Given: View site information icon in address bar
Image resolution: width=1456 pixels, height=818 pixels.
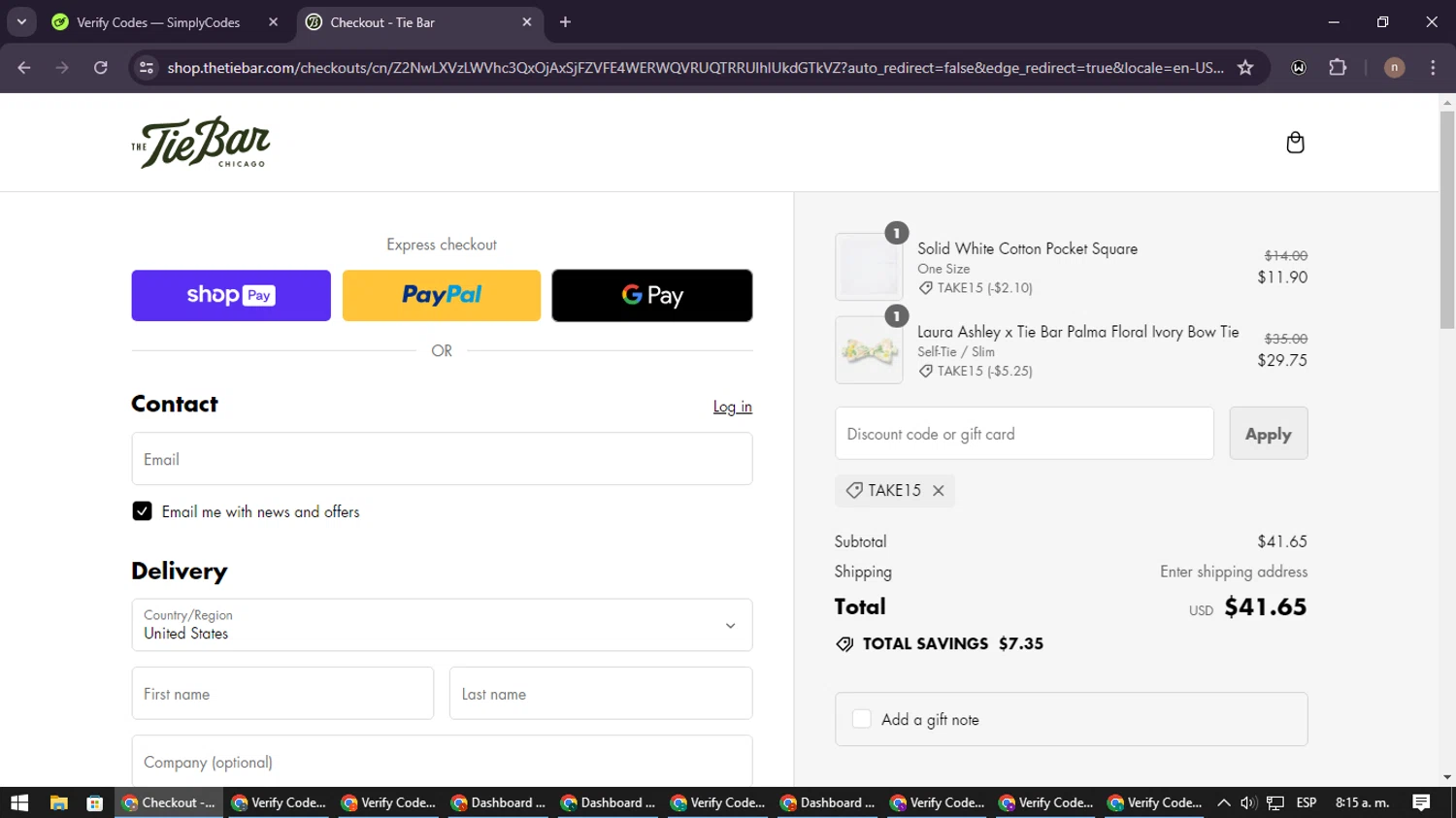Looking at the screenshot, I should pyautogui.click(x=147, y=68).
